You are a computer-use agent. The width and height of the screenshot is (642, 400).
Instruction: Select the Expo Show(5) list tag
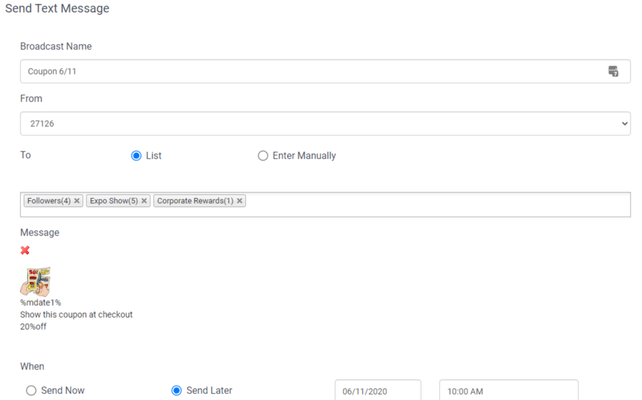113,201
